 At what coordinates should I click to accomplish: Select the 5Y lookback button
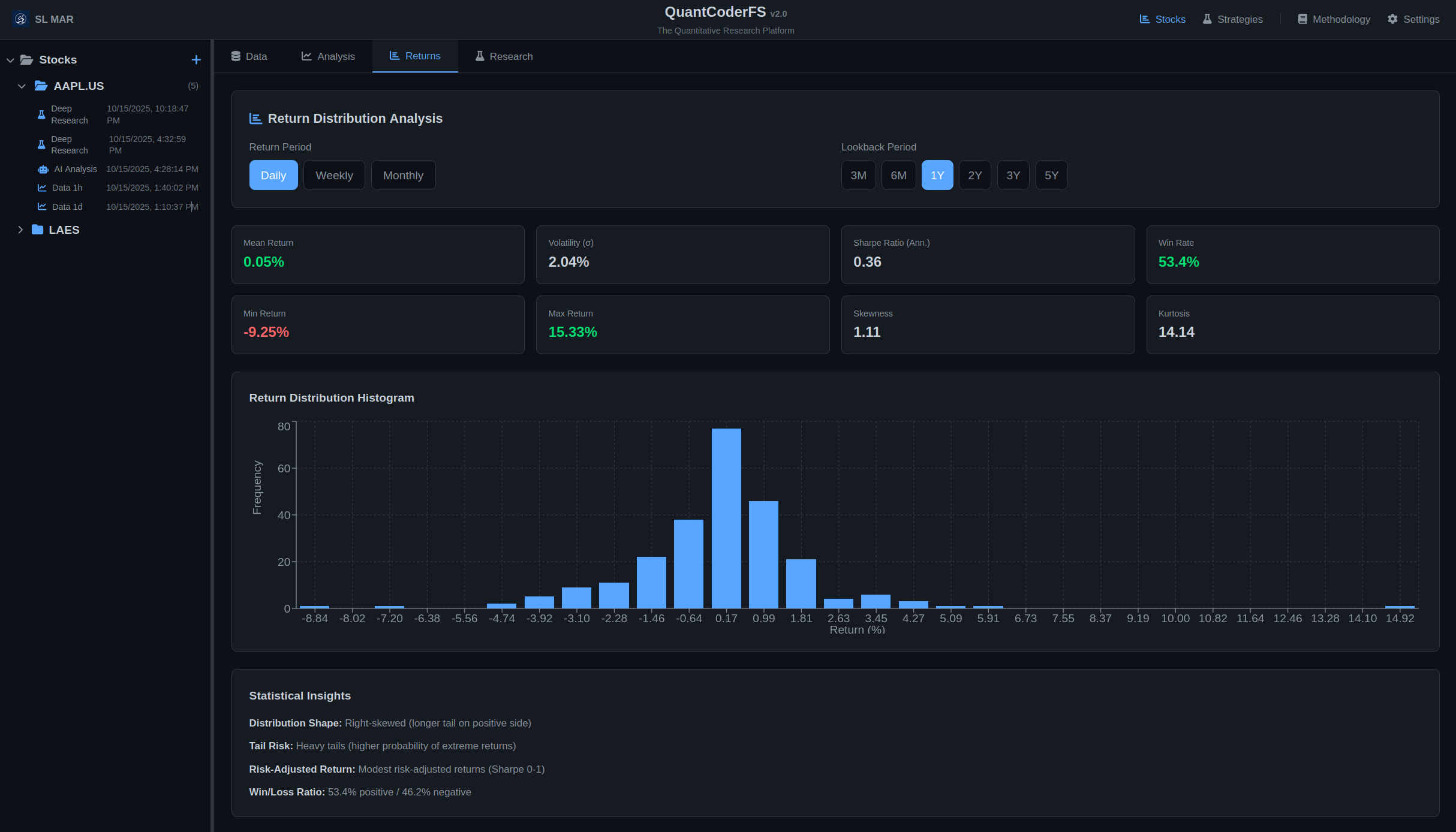click(x=1051, y=175)
